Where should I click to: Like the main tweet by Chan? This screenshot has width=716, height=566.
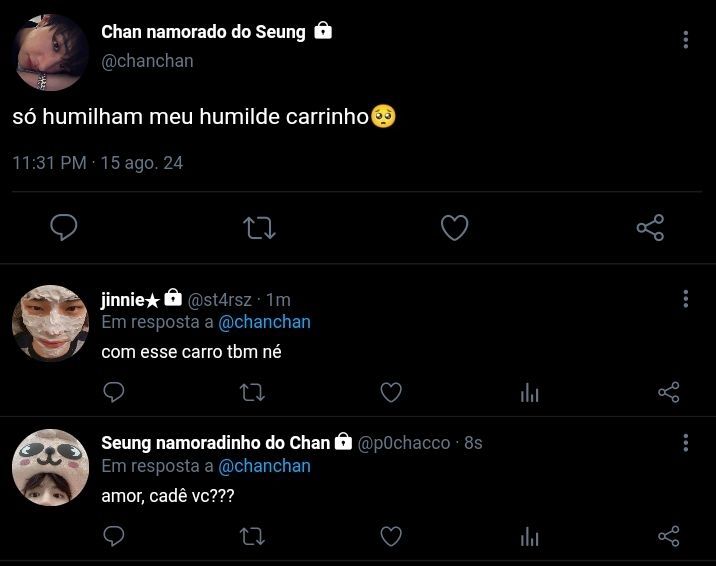tap(454, 227)
